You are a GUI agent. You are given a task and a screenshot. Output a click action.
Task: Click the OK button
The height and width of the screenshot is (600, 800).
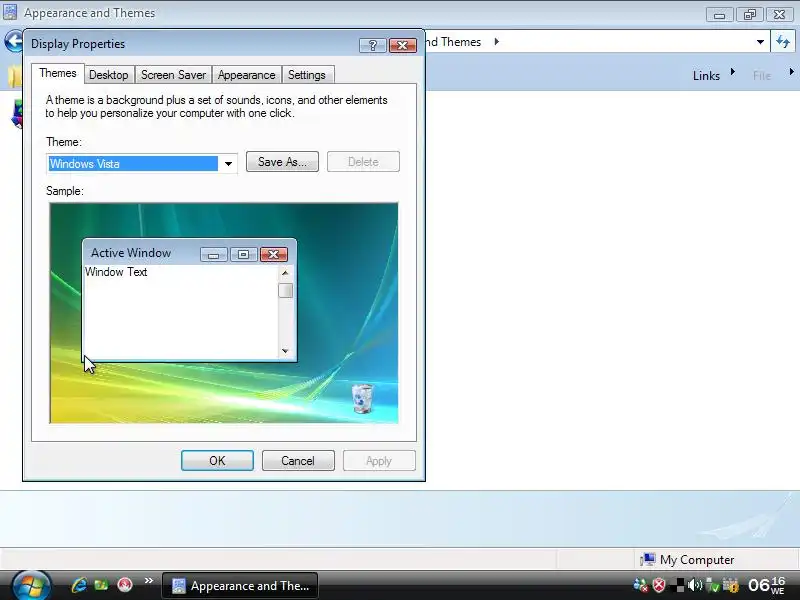(217, 461)
